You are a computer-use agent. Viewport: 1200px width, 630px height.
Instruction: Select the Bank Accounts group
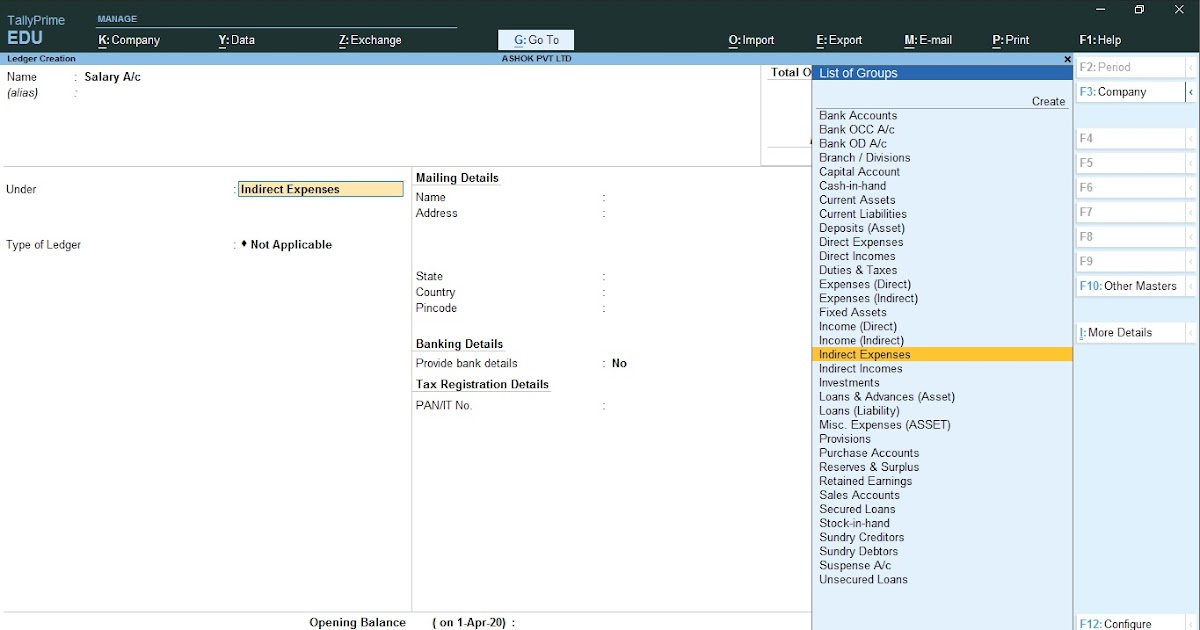858,115
